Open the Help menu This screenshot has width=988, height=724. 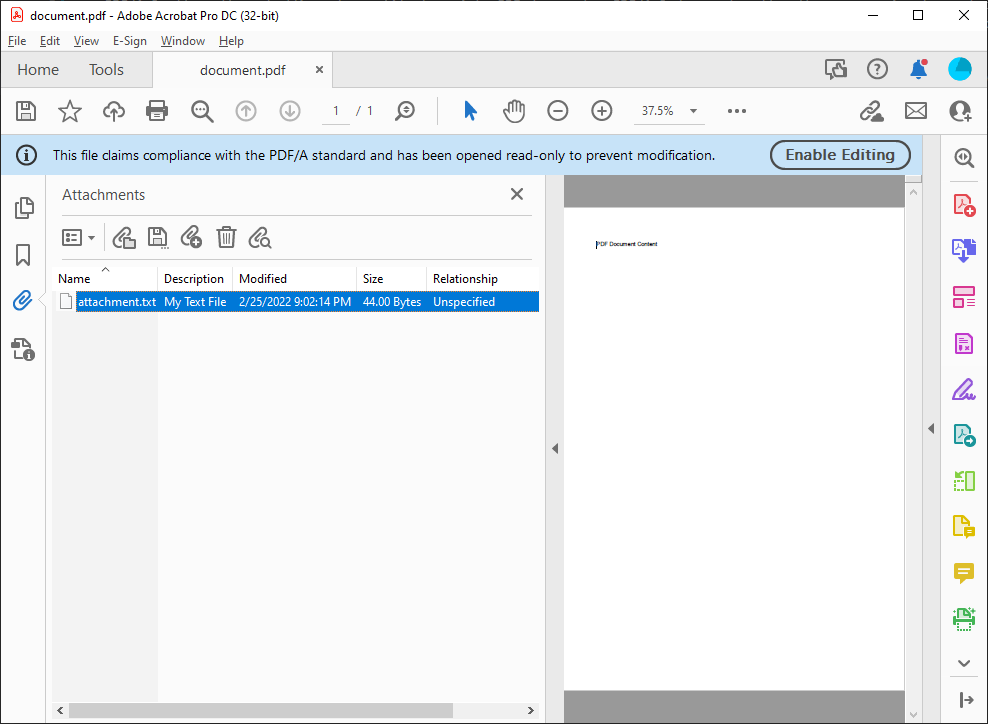pyautogui.click(x=231, y=41)
